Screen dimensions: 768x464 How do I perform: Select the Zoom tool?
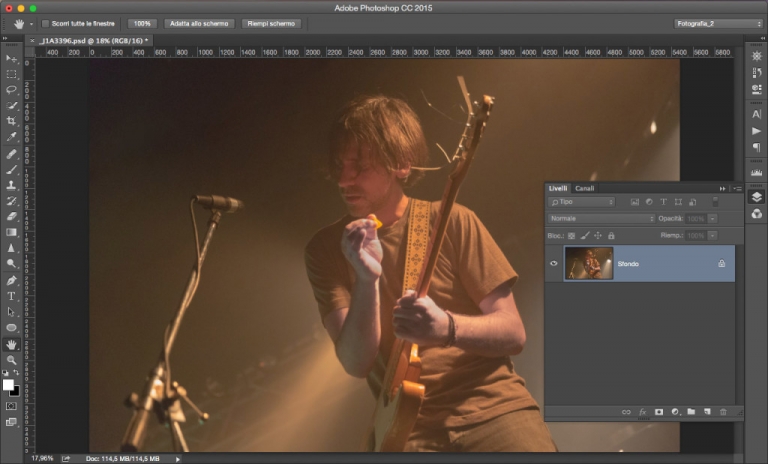click(11, 360)
